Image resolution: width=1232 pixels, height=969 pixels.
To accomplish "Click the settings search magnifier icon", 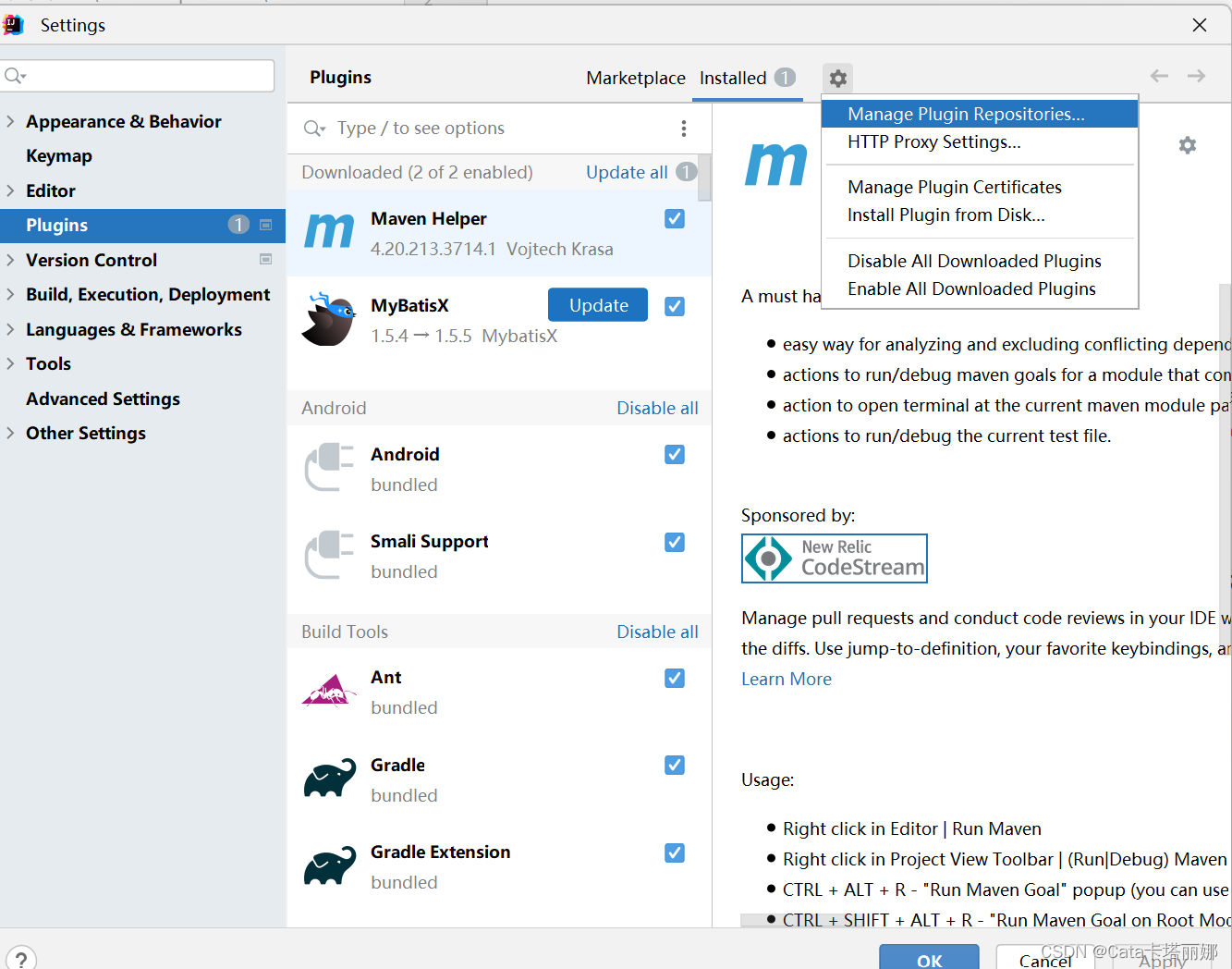I will [15, 76].
